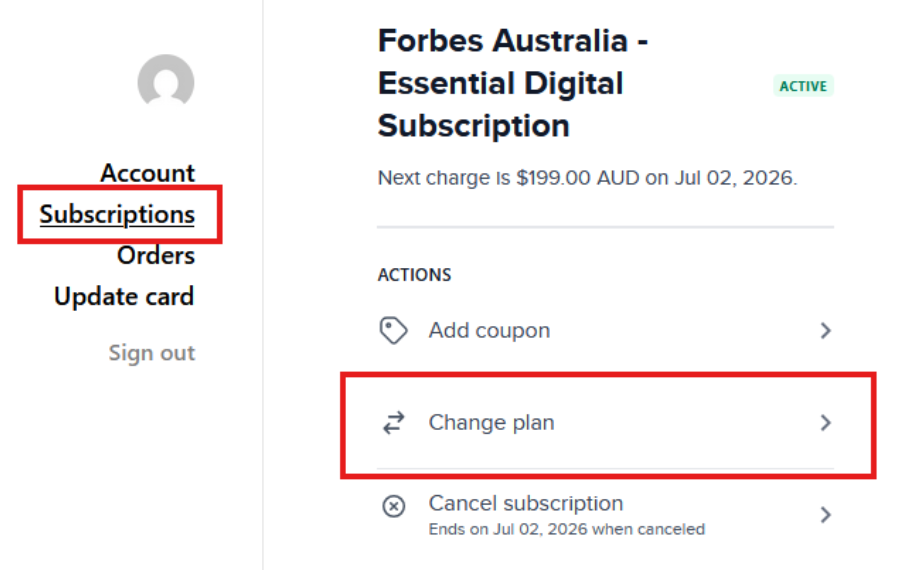Sign out of the account
The width and height of the screenshot is (898, 576).
[152, 353]
